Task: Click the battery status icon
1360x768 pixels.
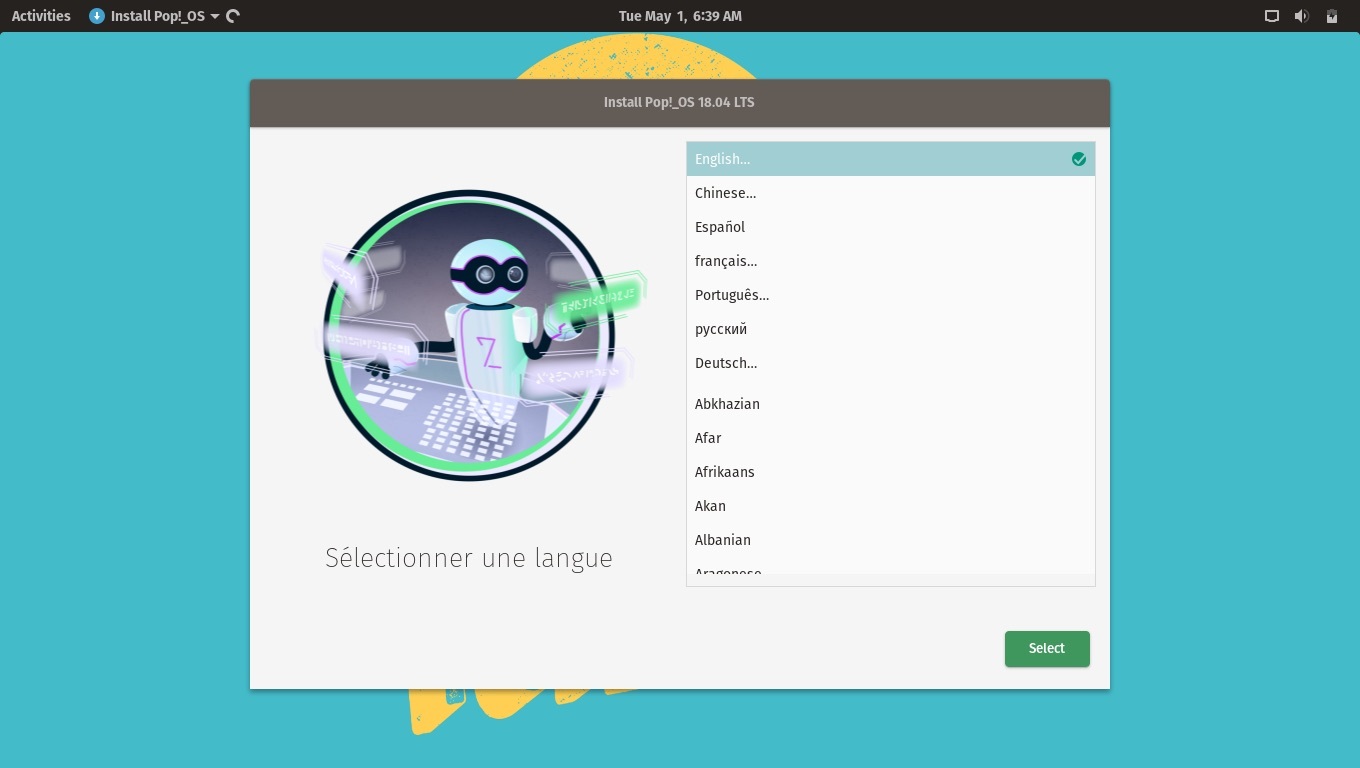Action: click(1332, 16)
